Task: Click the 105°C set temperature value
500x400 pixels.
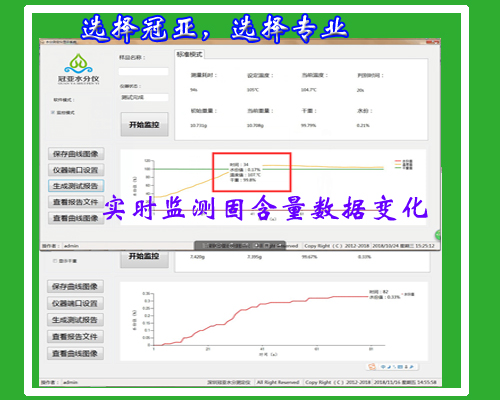Action: coord(253,90)
